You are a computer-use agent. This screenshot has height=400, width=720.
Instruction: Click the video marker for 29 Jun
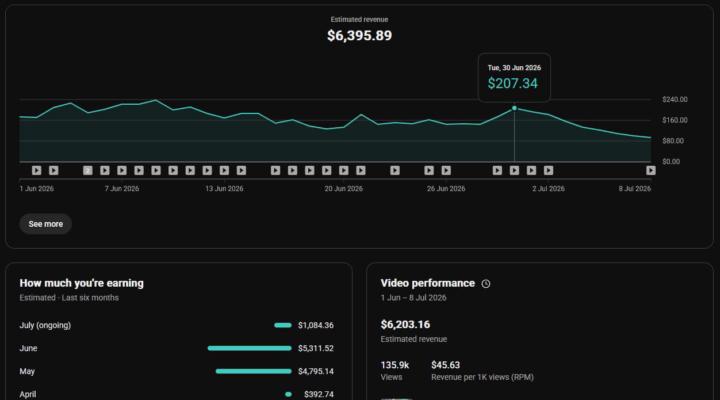497,170
